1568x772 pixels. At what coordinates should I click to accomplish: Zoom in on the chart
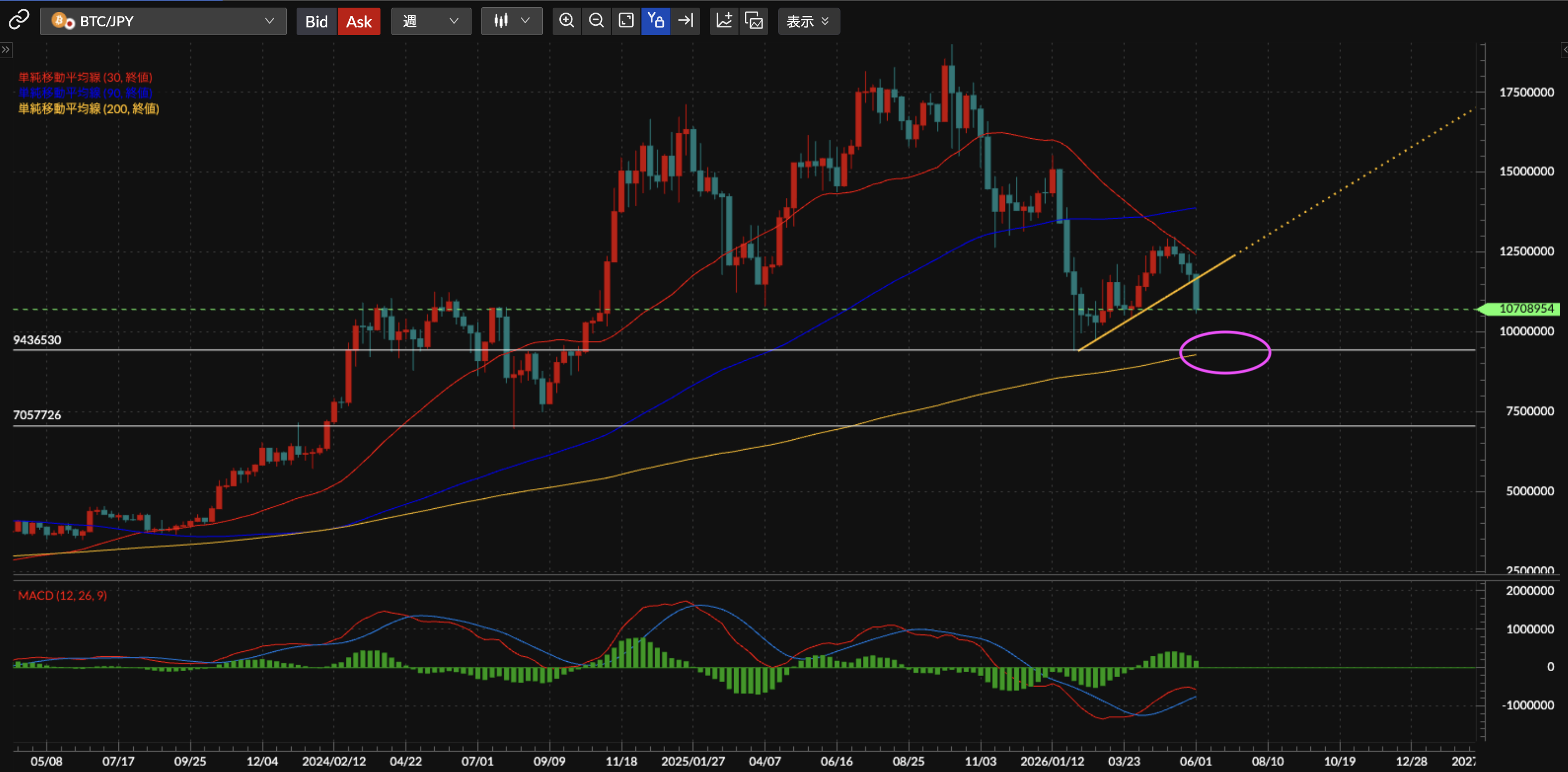(567, 21)
